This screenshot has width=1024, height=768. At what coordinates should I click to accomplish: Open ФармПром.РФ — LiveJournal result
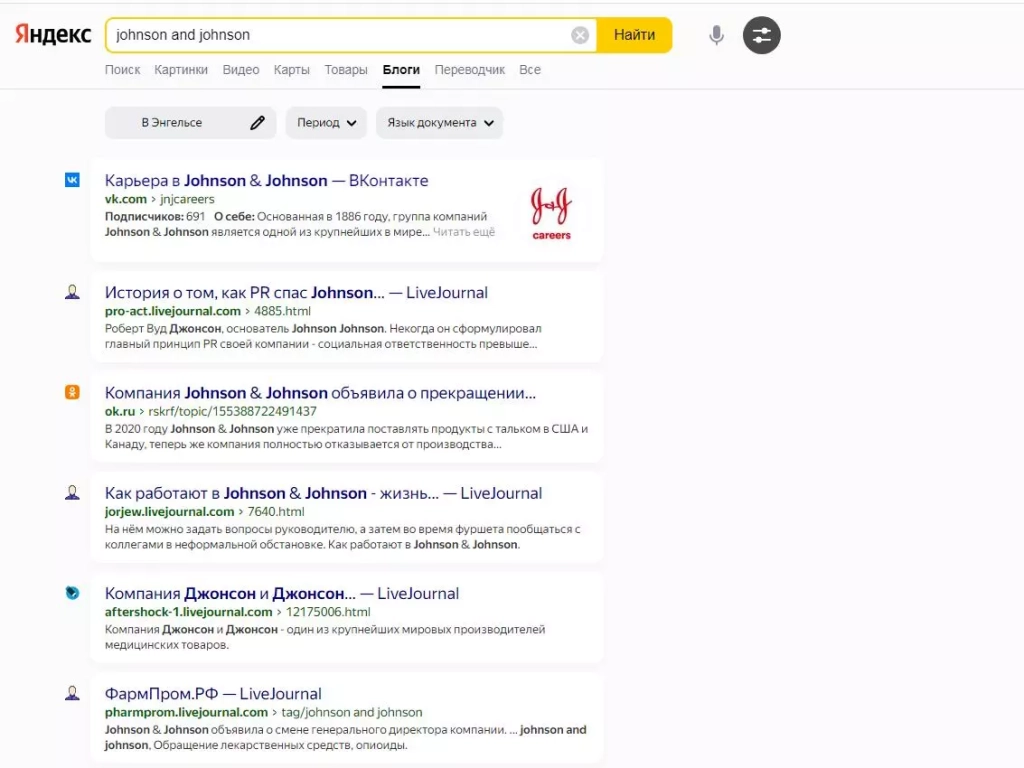[213, 694]
